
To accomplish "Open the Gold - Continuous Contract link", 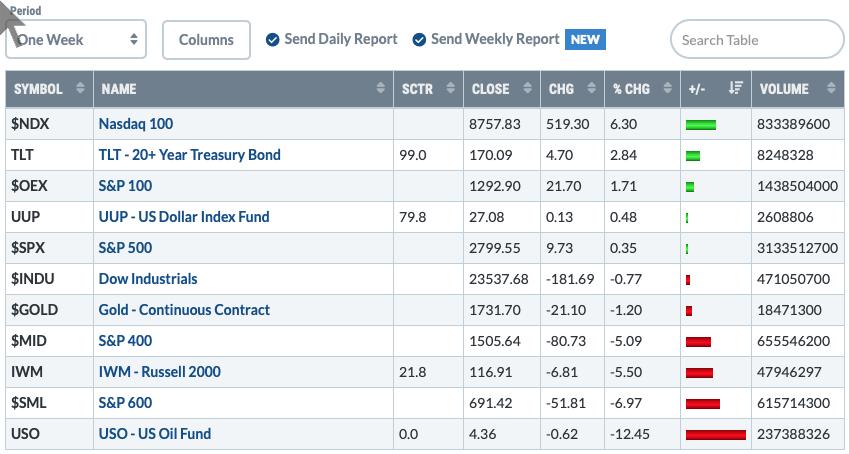I will point(184,310).
